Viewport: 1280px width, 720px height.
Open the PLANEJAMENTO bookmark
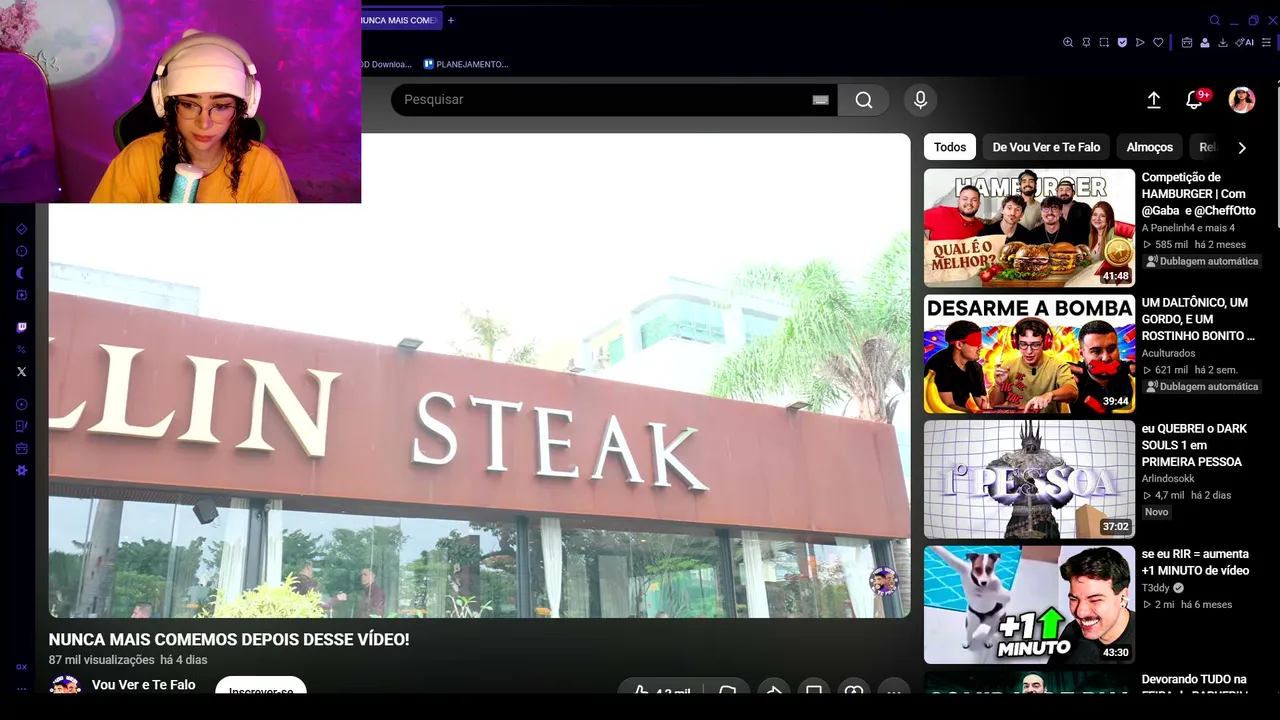(466, 64)
